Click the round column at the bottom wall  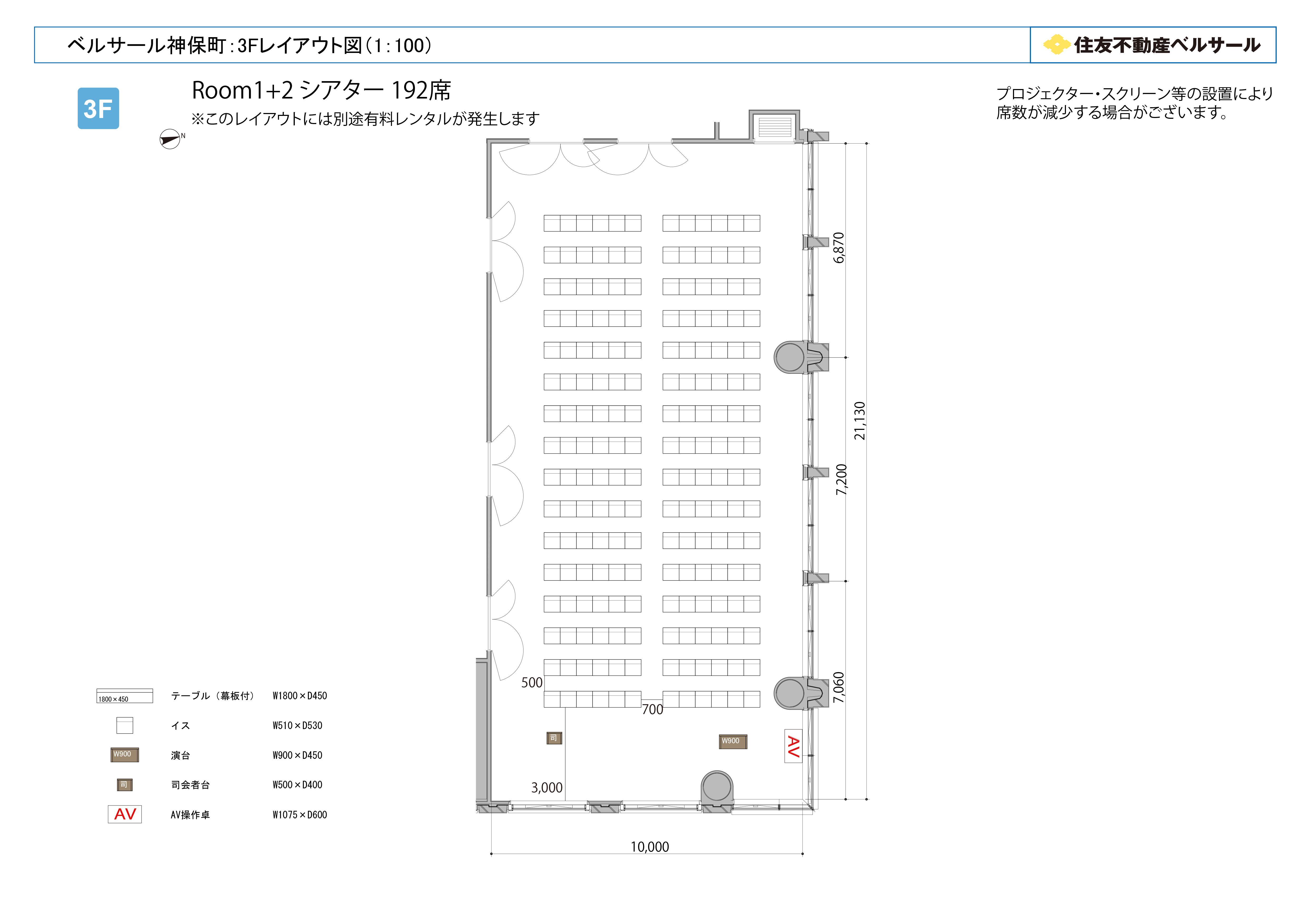coord(717,787)
